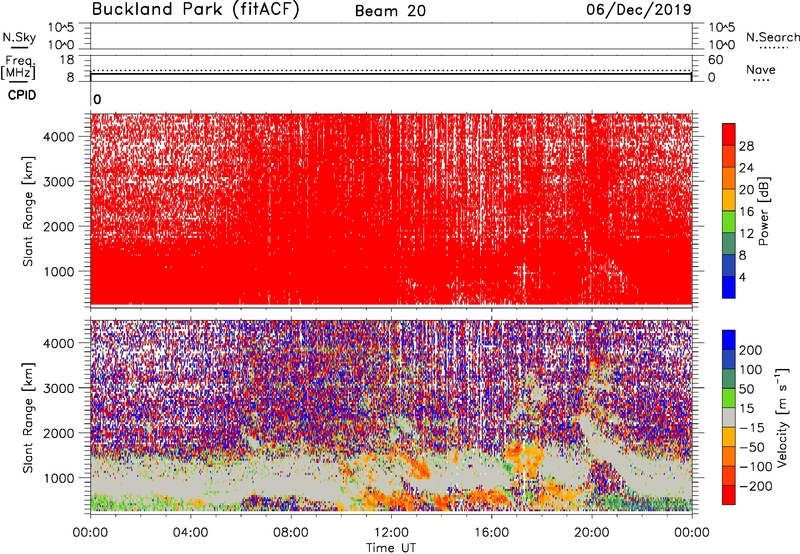Click the yellow 16-20 dB power swatch
The image size is (800, 554).
tap(729, 200)
